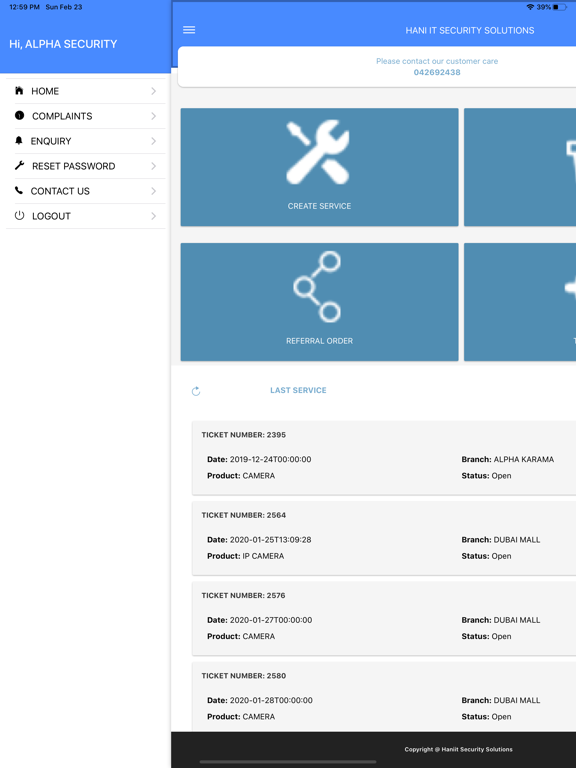Click date 2019-12-24T00:00:00

click(270, 459)
